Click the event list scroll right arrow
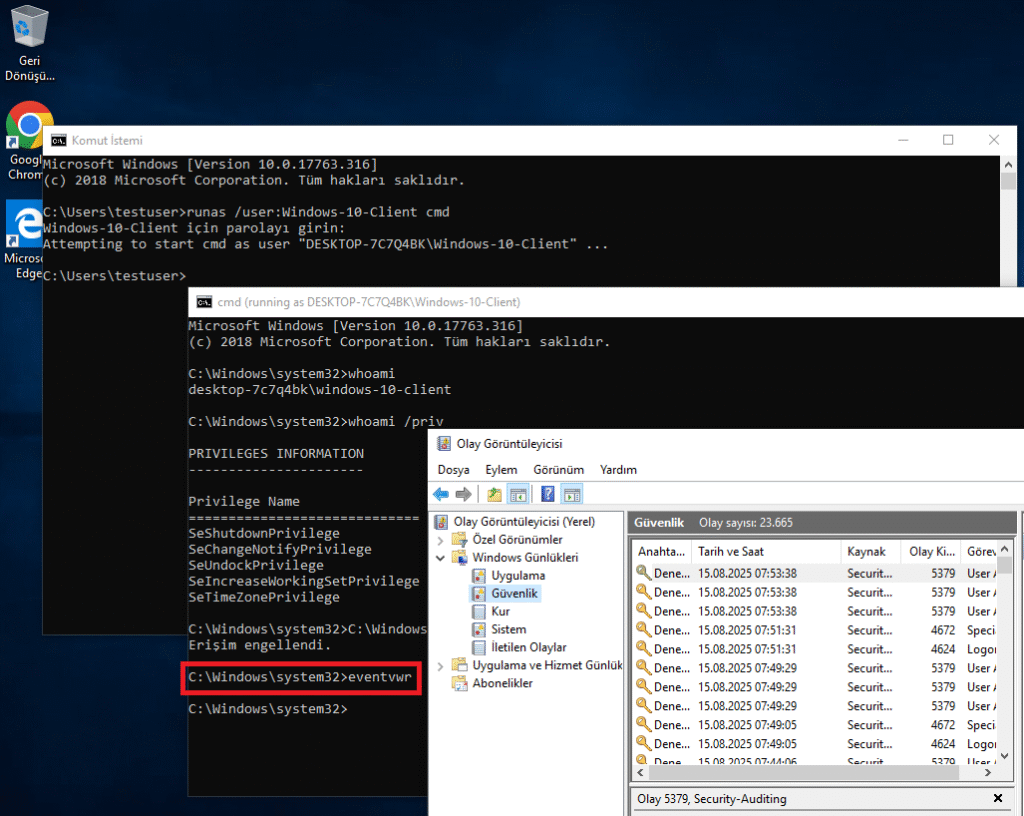 point(988,772)
